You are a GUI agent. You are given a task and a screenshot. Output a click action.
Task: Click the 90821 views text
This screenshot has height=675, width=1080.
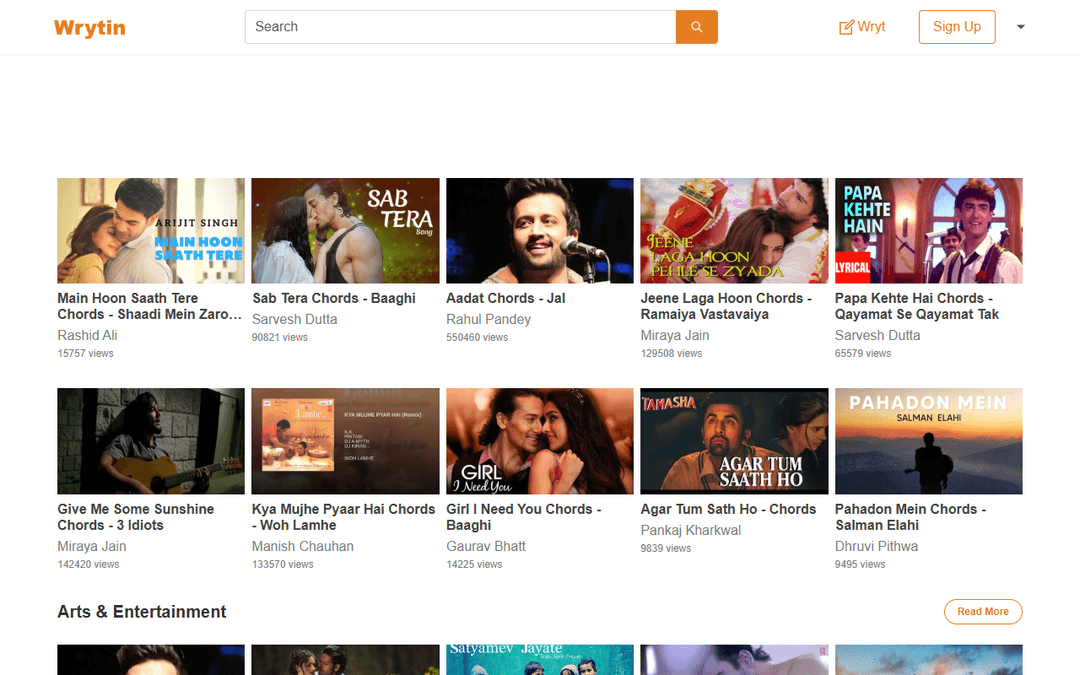[x=280, y=338]
